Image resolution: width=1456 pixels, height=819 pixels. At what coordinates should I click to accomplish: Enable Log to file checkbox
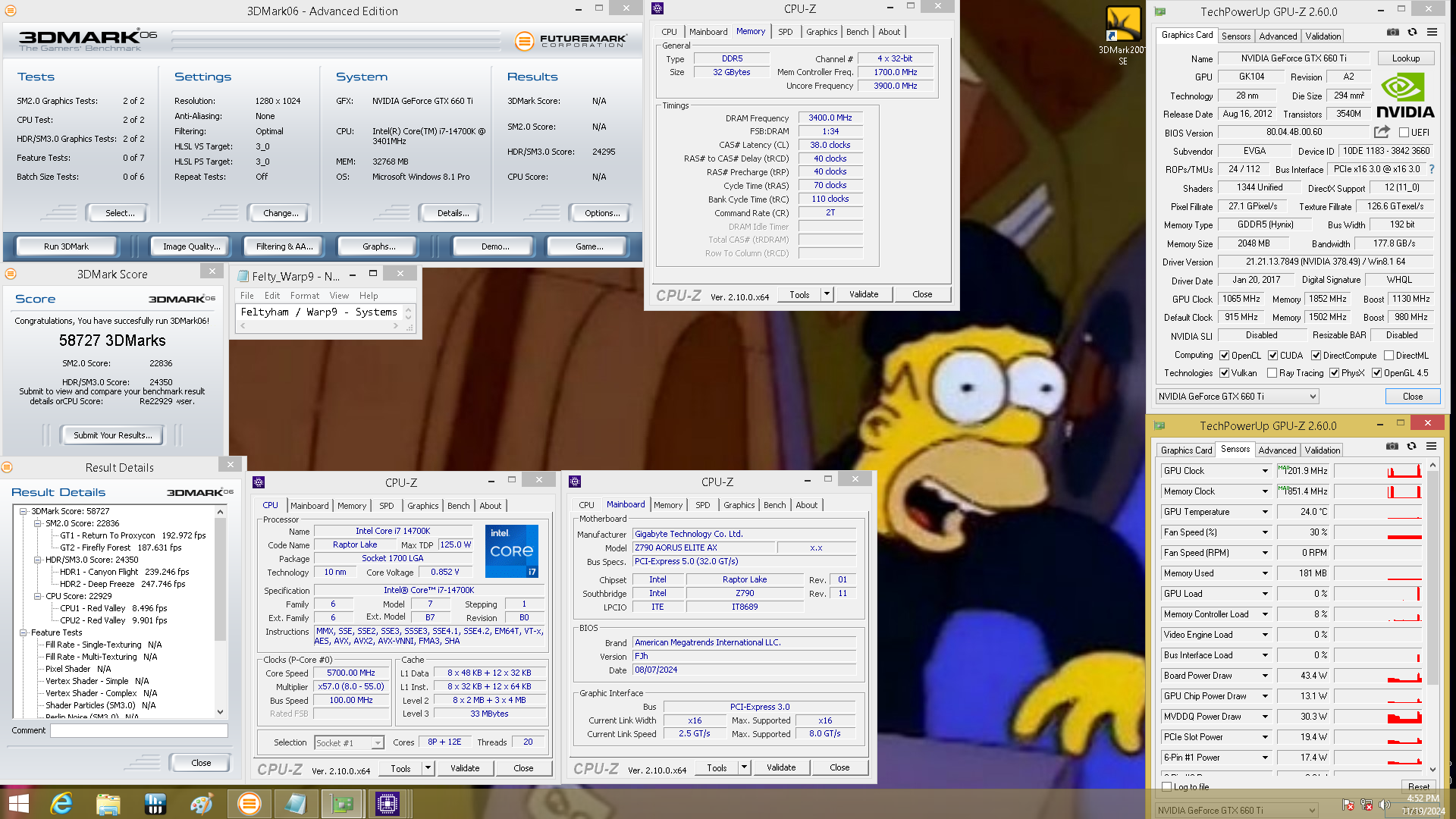coord(1167,786)
